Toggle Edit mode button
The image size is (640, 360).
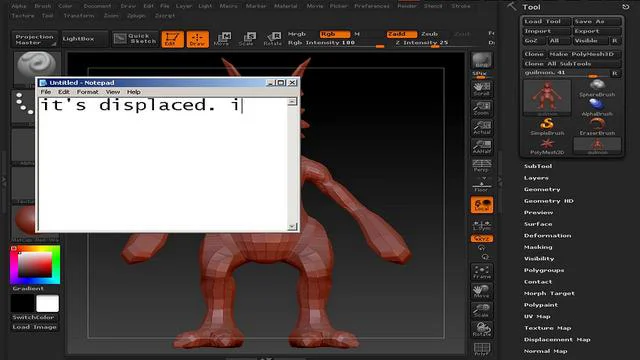coord(172,39)
